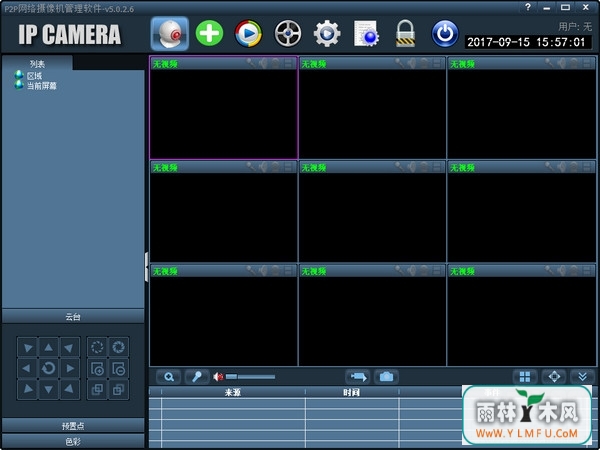Collapse the left sidebar with the handle
This screenshot has width=600, height=450.
point(147,267)
